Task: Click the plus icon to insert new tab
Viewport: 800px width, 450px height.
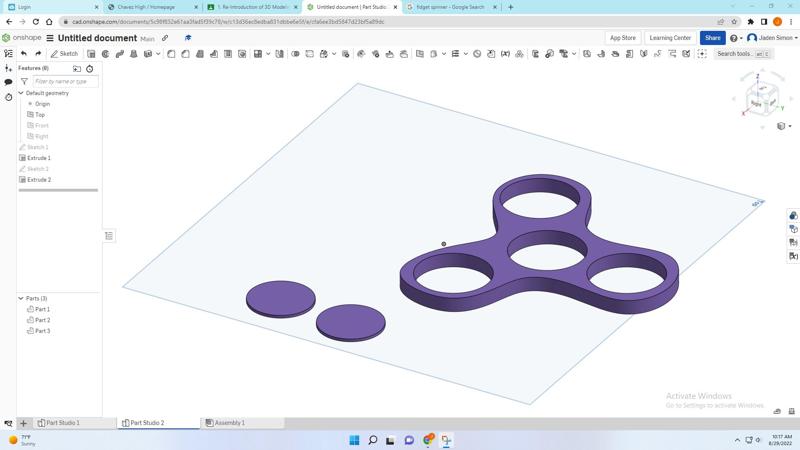Action: pos(23,423)
